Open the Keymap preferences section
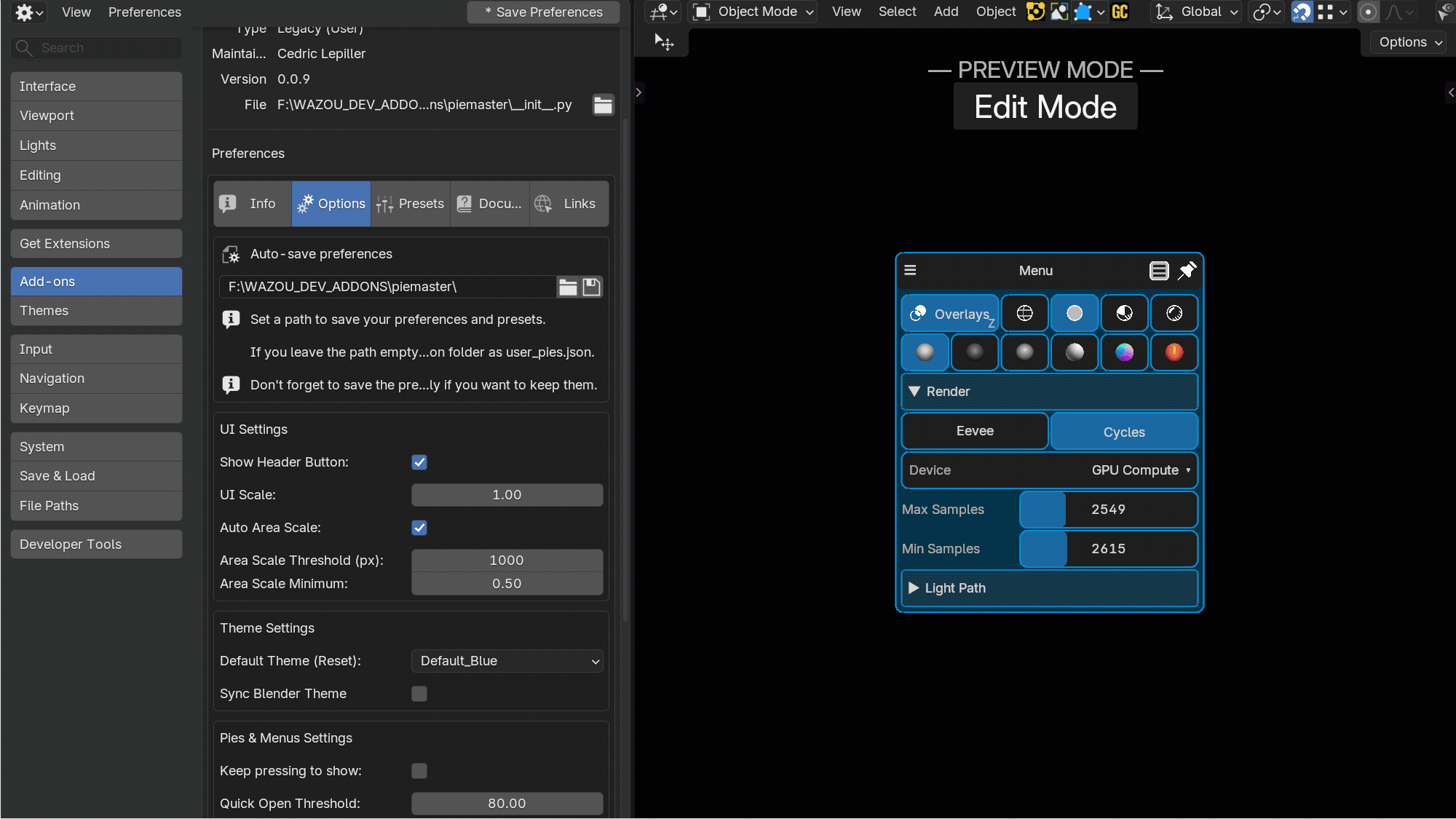 96,408
